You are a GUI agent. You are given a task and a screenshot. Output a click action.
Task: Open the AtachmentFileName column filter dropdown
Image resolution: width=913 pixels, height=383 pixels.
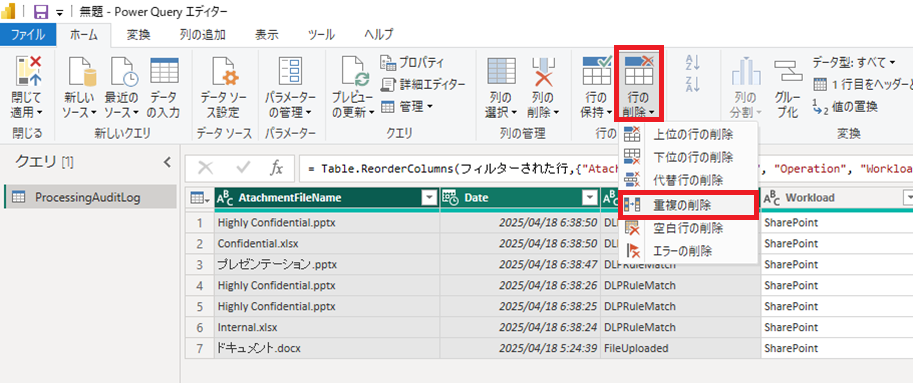429,198
